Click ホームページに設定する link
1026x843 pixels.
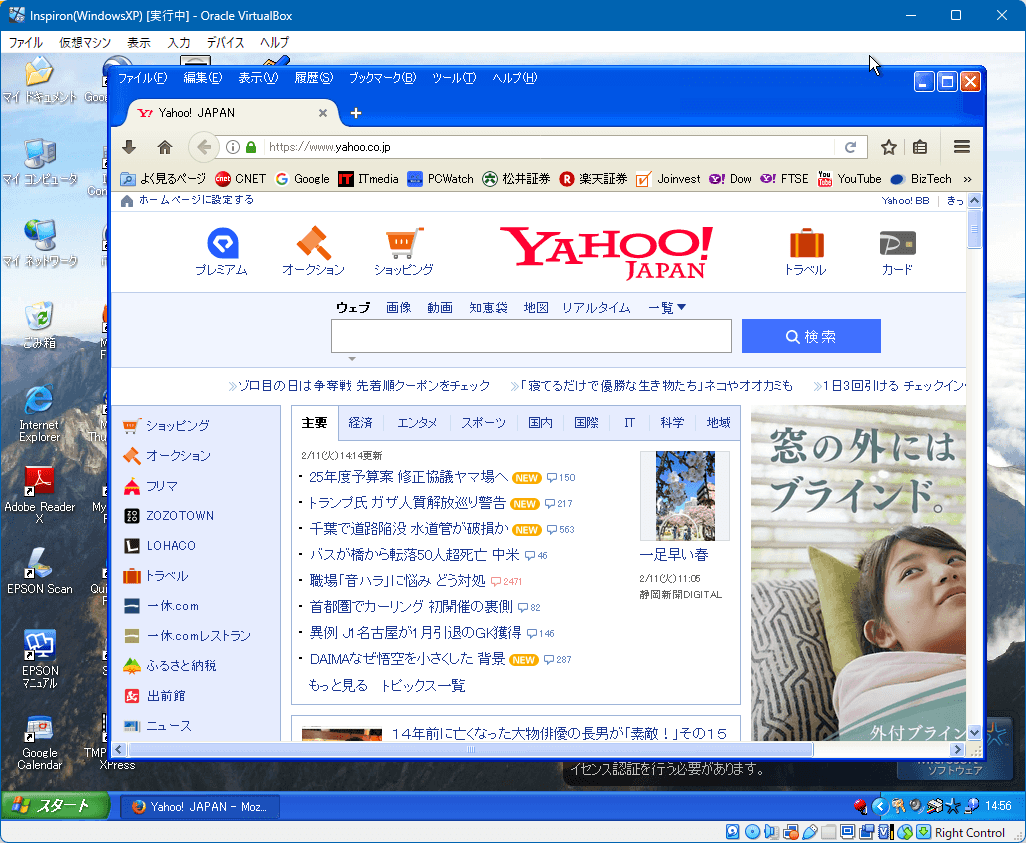pos(196,200)
